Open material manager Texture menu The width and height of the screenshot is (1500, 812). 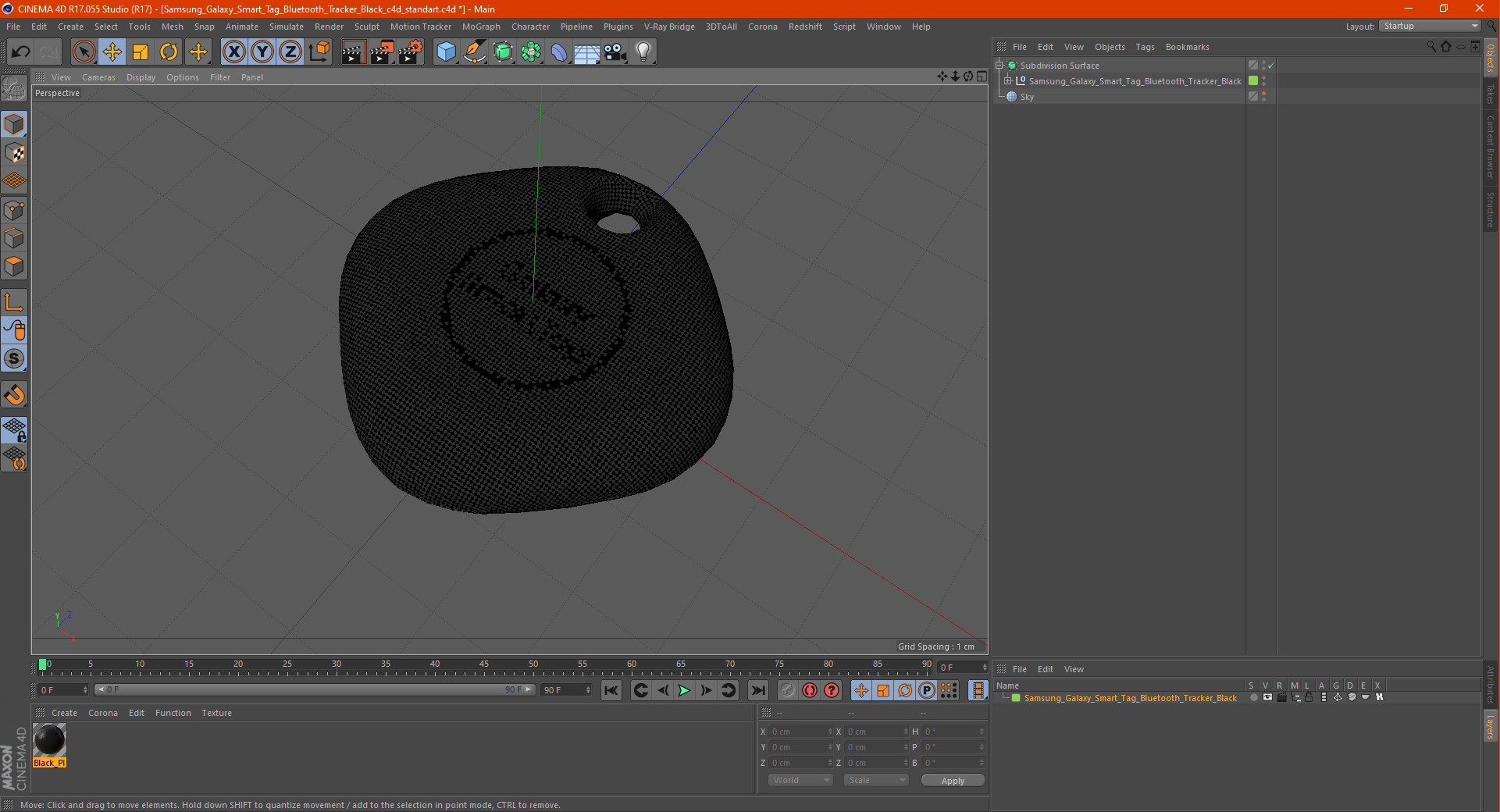click(216, 713)
